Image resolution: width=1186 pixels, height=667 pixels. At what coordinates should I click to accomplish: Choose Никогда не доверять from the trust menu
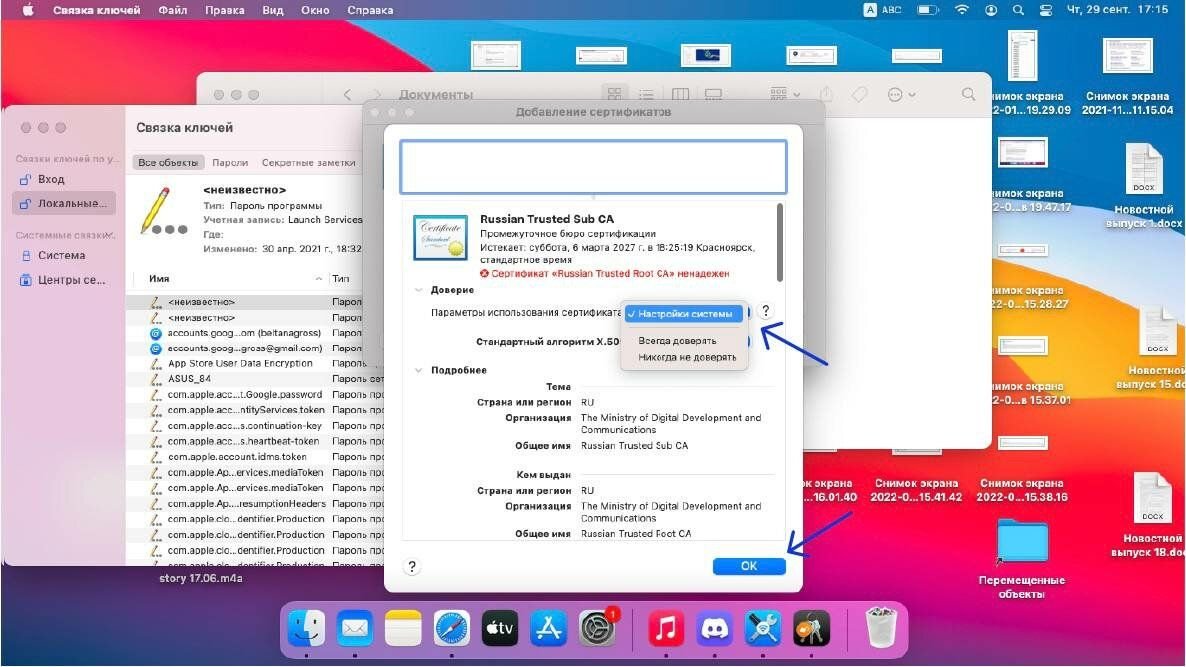pos(687,357)
